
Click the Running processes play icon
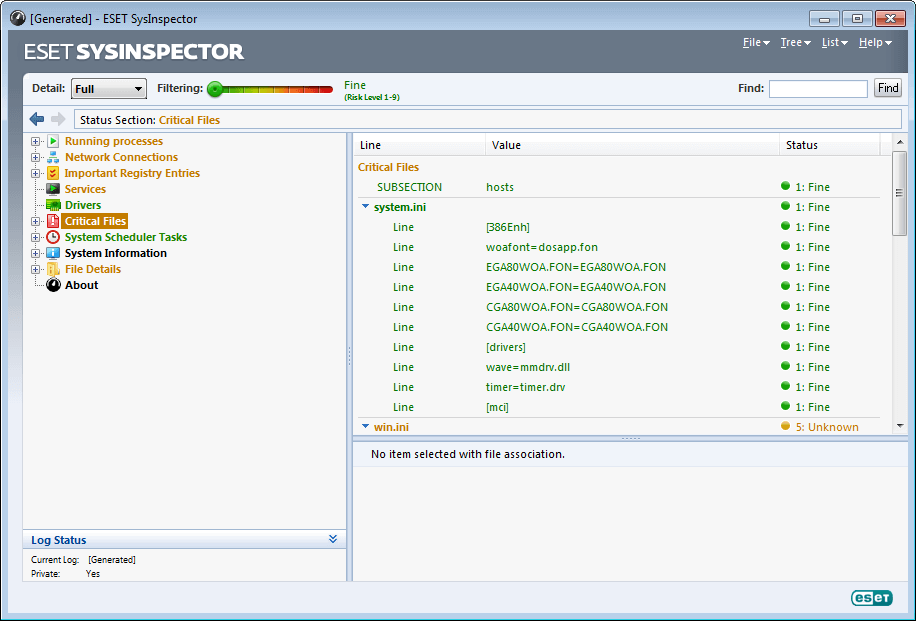53,141
